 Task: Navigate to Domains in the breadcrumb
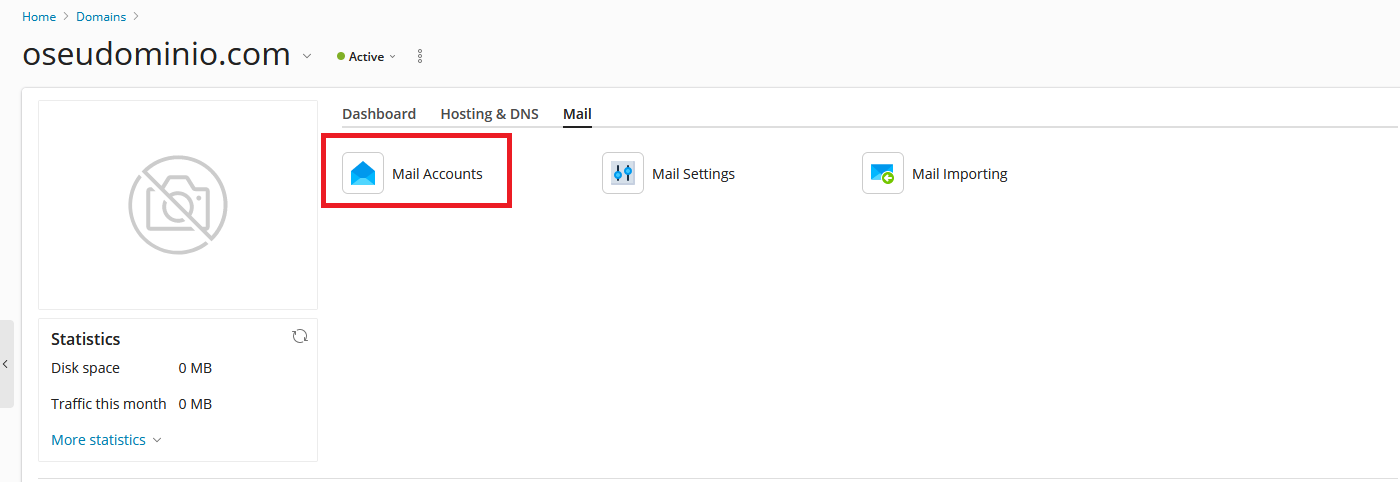(x=100, y=17)
